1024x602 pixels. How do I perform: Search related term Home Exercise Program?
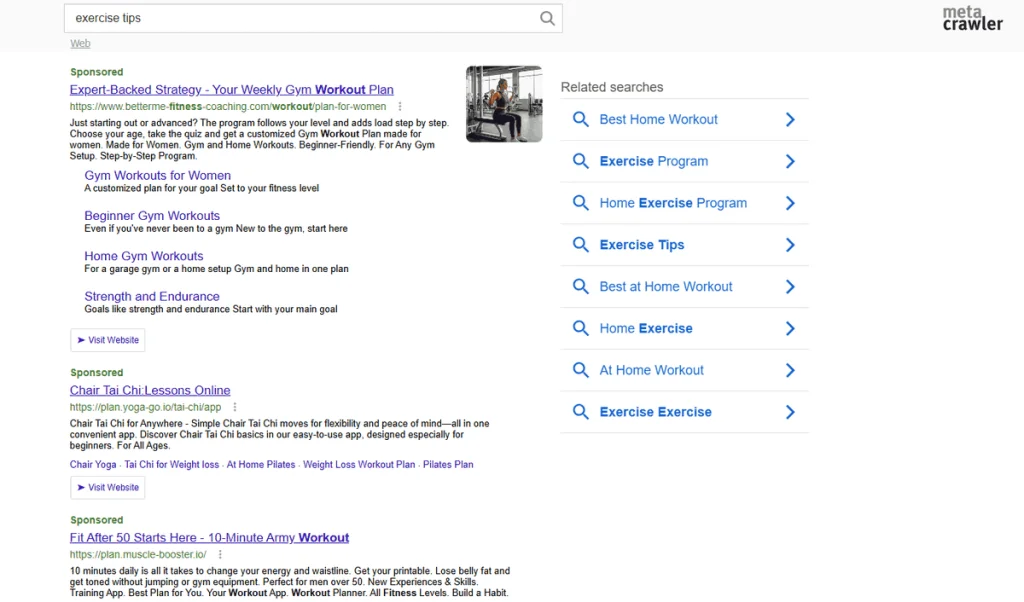pyautogui.click(x=673, y=203)
